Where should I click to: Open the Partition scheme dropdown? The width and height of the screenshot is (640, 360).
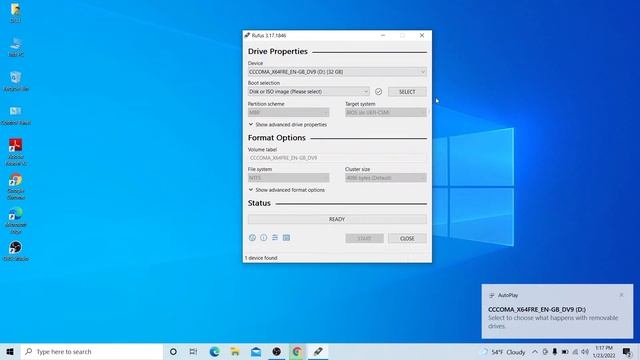click(288, 112)
